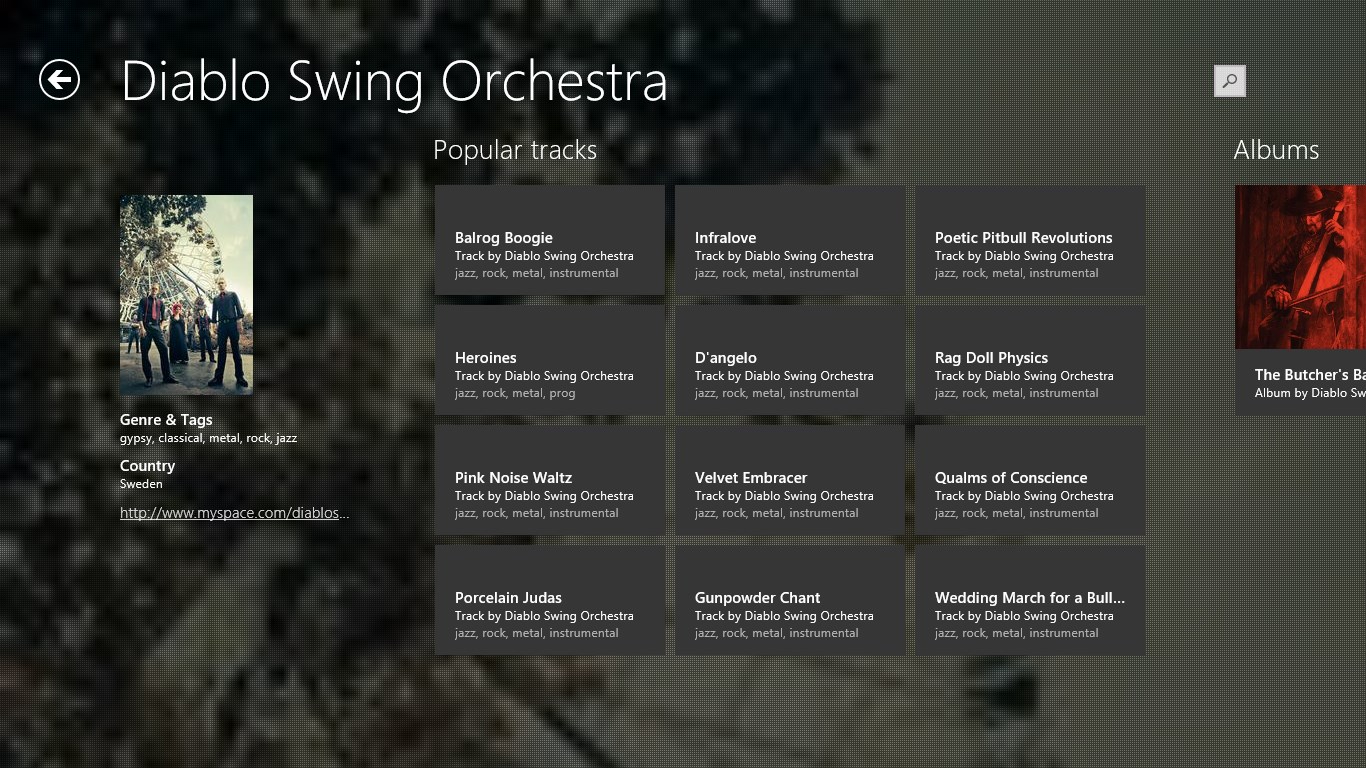
Task: Open the D'angelo track tile
Action: 789,360
